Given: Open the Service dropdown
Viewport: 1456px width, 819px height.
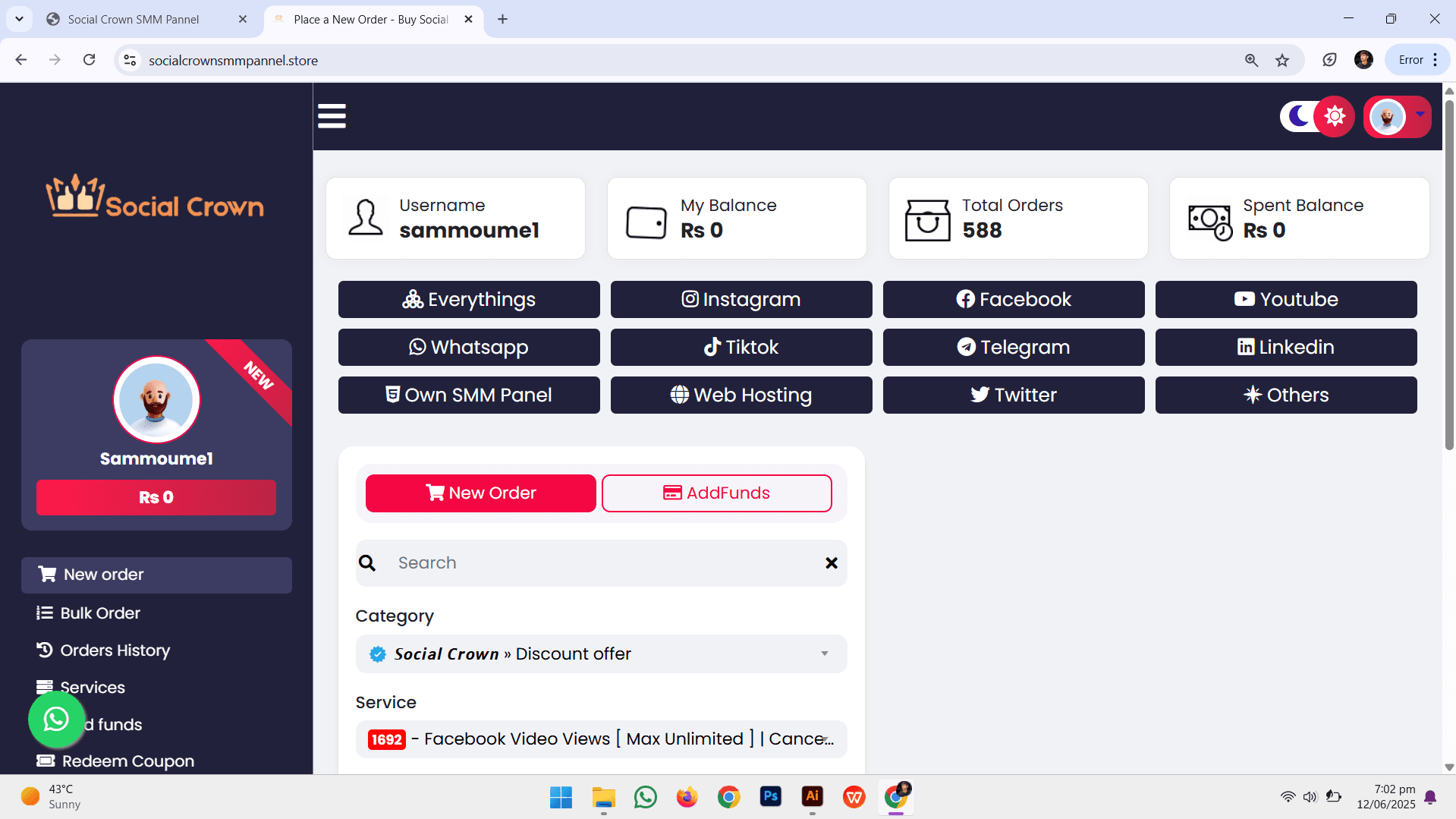Looking at the screenshot, I should click(601, 739).
